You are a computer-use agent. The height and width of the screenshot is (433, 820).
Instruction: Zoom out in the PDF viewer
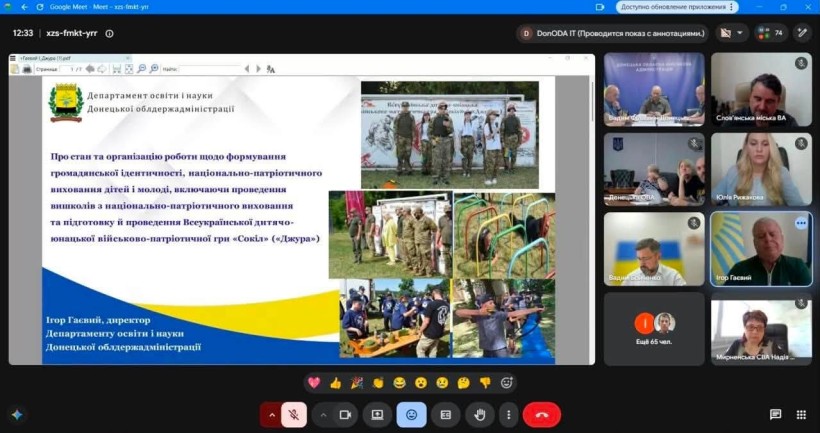point(141,69)
